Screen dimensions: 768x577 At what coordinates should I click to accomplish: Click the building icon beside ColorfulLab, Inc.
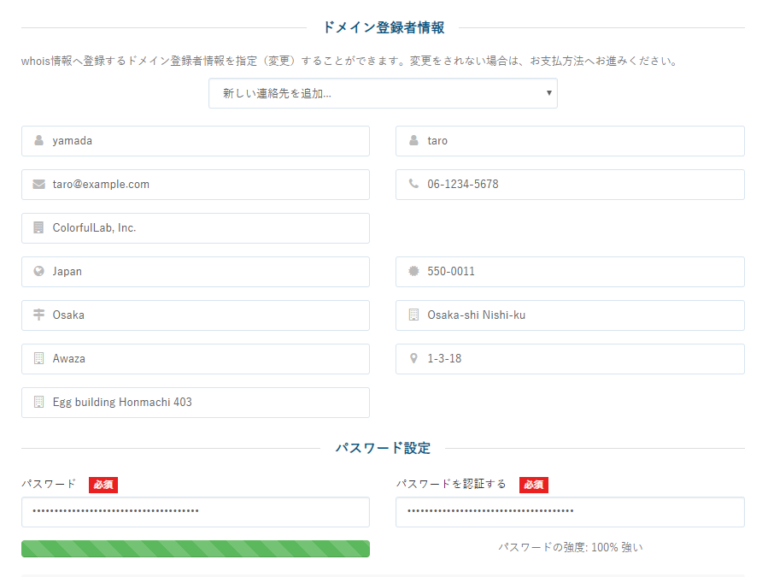[x=39, y=228]
